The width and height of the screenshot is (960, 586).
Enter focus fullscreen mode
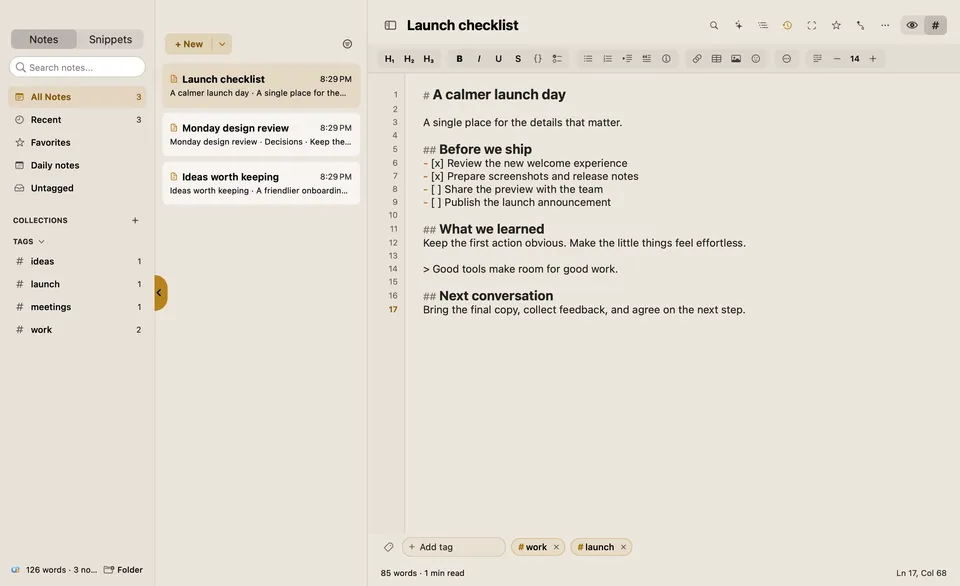[x=812, y=25]
